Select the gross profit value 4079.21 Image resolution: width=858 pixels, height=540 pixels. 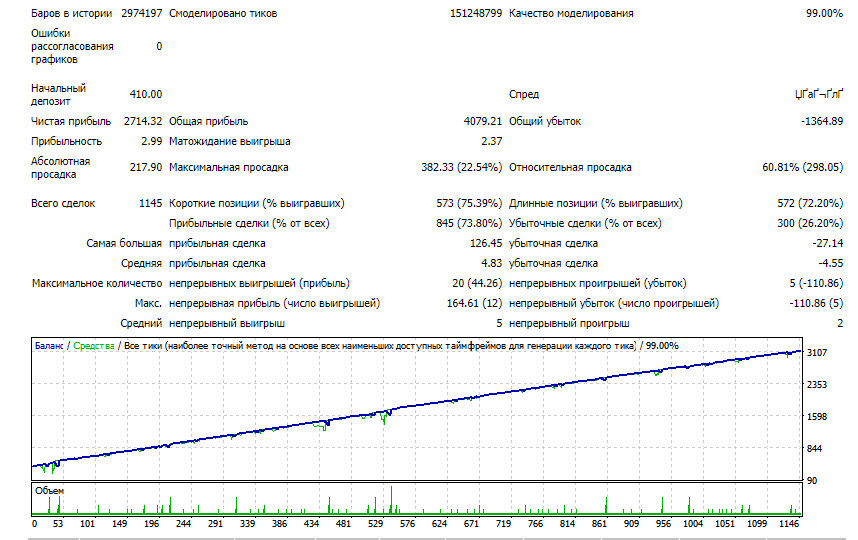pyautogui.click(x=483, y=121)
